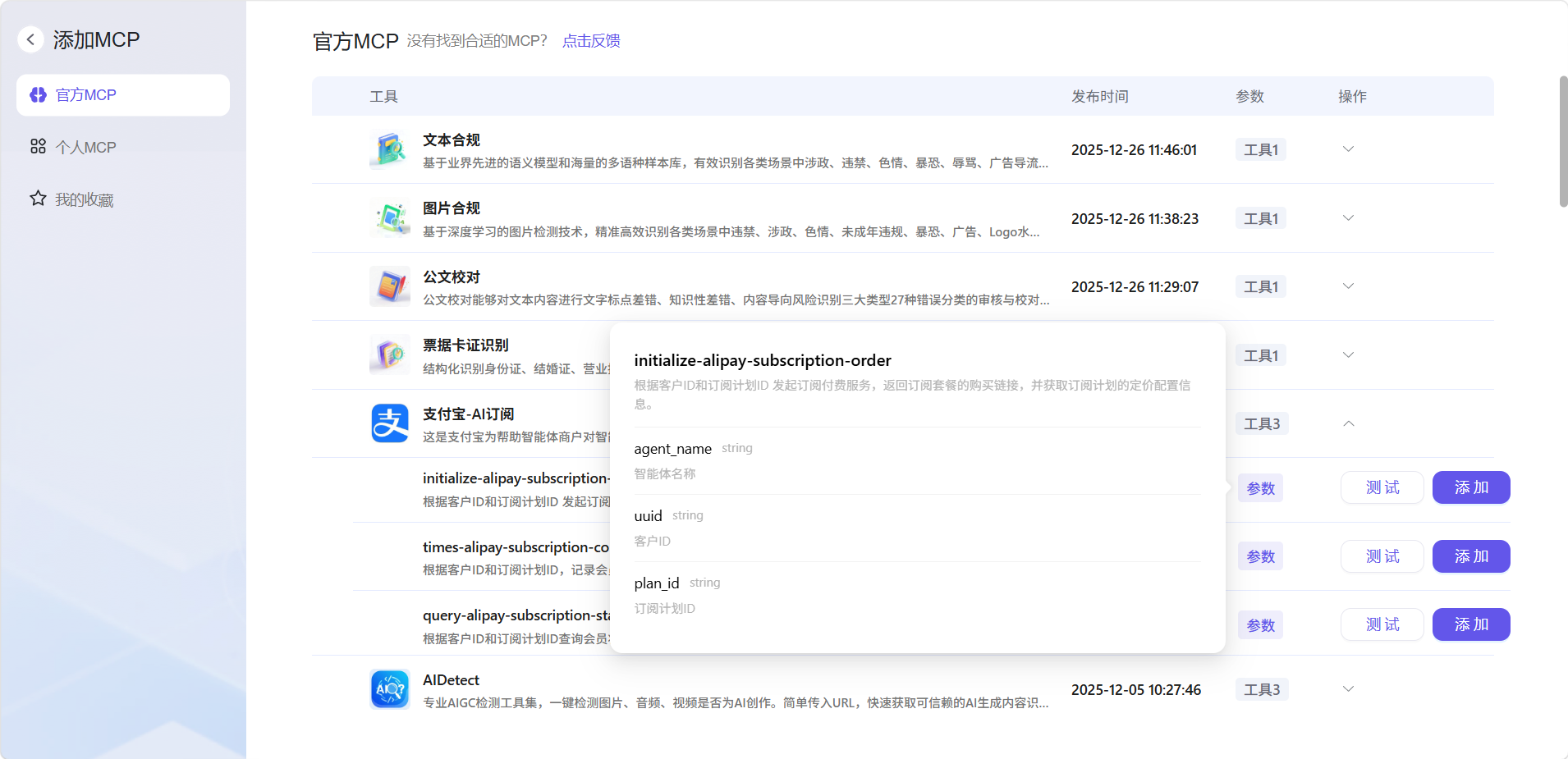Open 参数 for query-alipay-subscription tool

[x=1260, y=625]
